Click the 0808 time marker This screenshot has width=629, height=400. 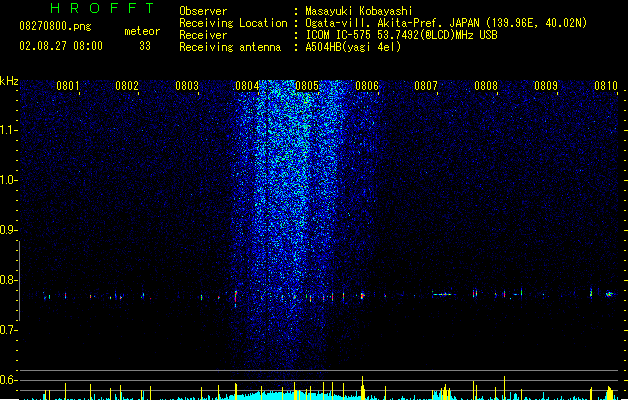(x=486, y=86)
